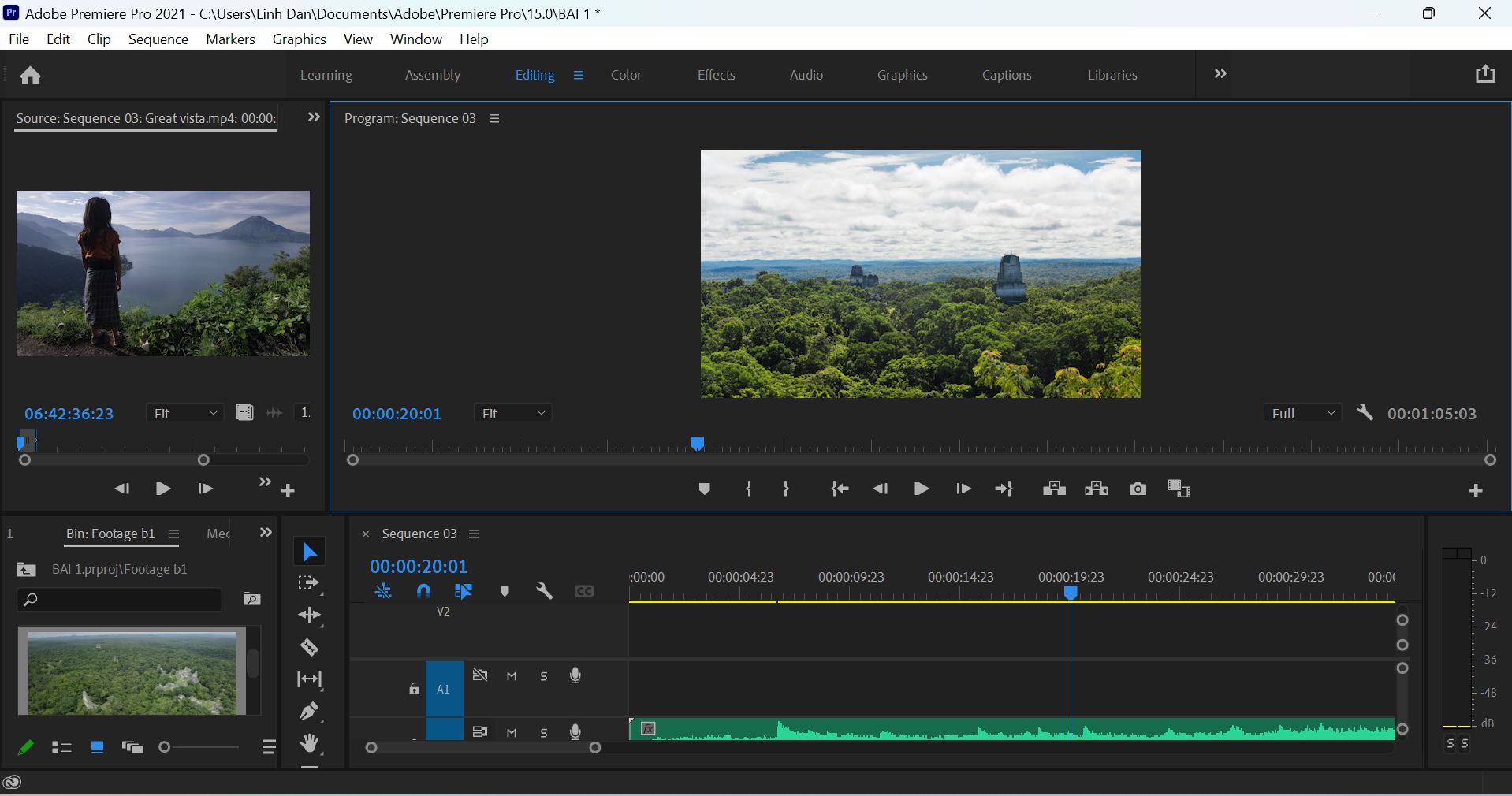Select the Pen tool
The width and height of the screenshot is (1512, 796).
coord(309,711)
